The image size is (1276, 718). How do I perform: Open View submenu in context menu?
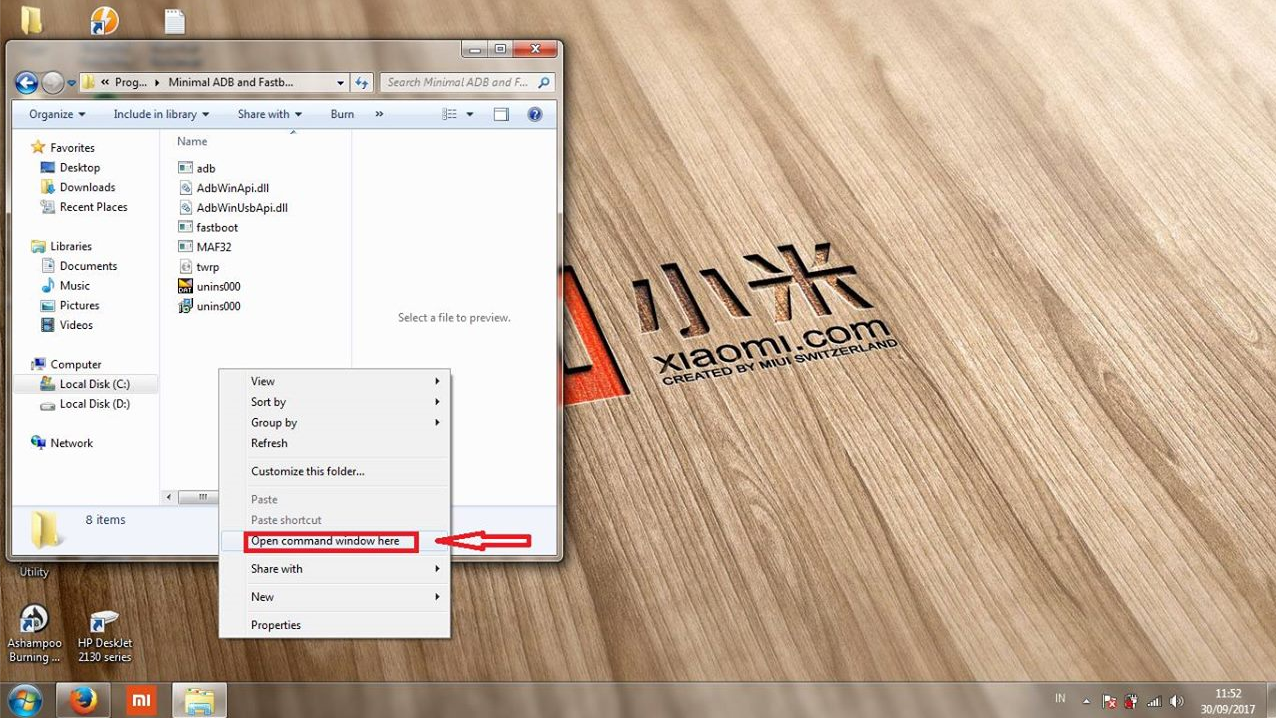point(334,381)
